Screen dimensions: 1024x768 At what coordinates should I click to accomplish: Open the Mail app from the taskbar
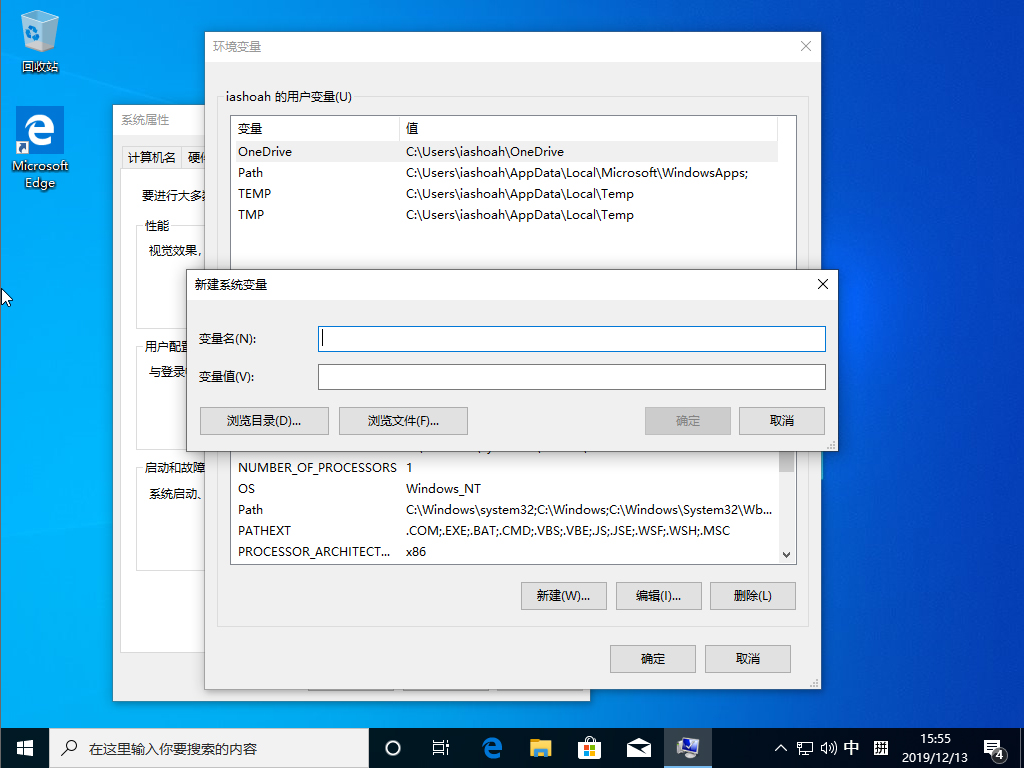click(639, 747)
